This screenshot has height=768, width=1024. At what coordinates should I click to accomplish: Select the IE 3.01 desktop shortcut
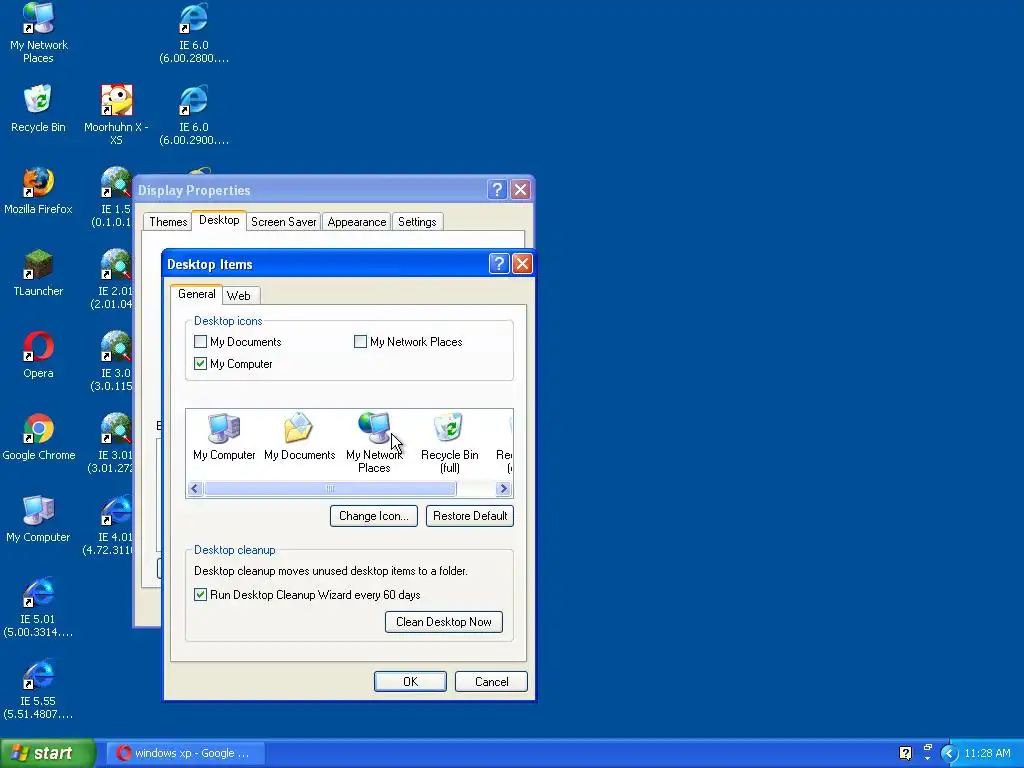114,443
